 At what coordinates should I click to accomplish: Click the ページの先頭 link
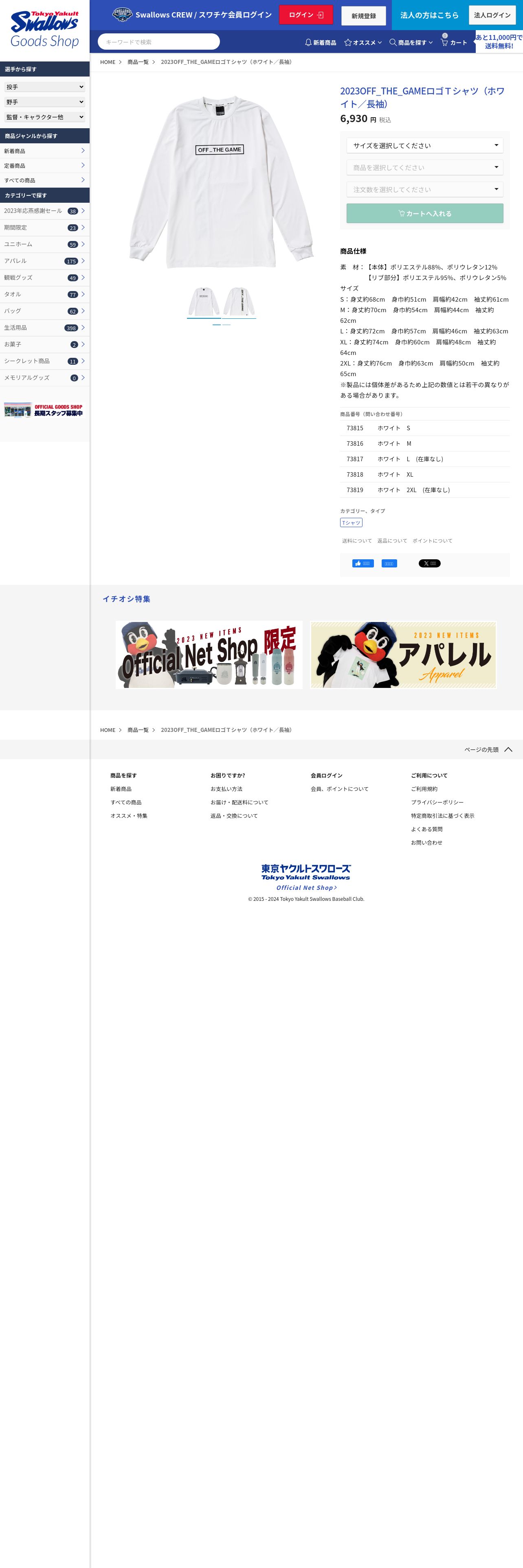(x=481, y=749)
